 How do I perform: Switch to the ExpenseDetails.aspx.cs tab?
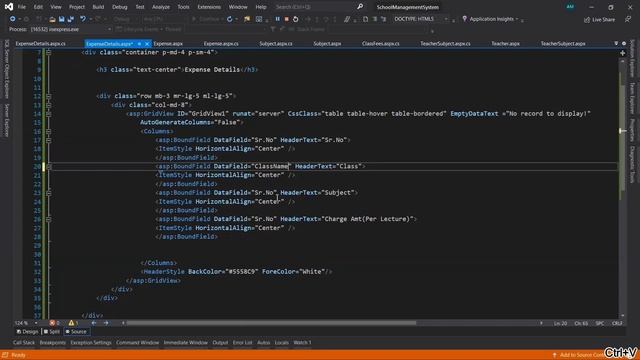coord(40,44)
